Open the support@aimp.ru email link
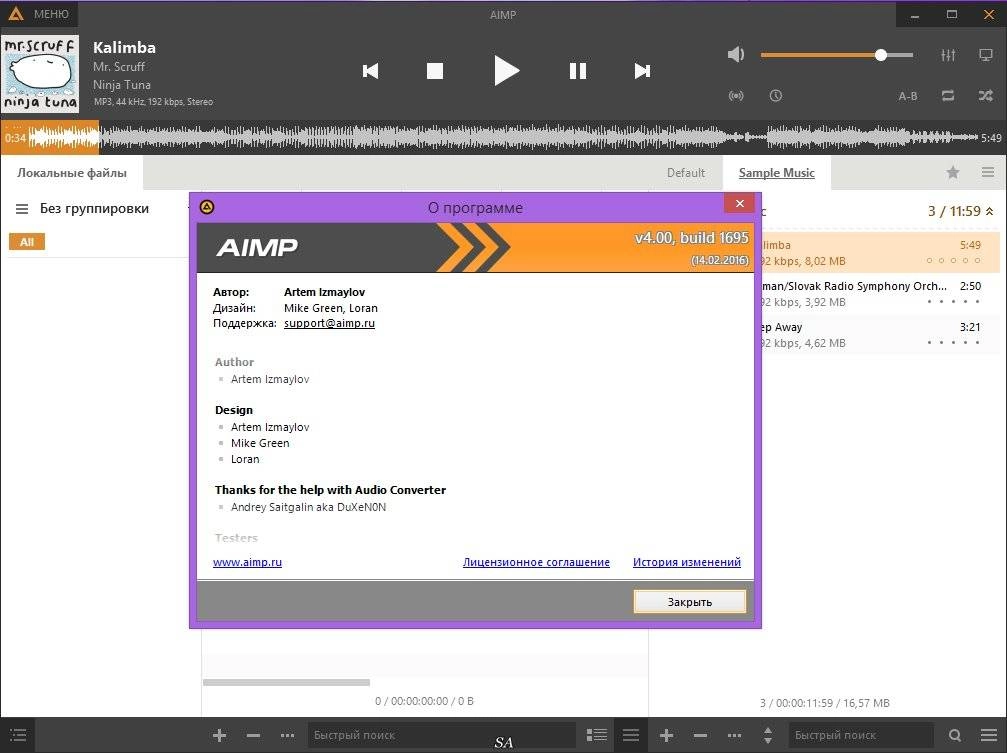This screenshot has height=753, width=1007. [x=329, y=323]
